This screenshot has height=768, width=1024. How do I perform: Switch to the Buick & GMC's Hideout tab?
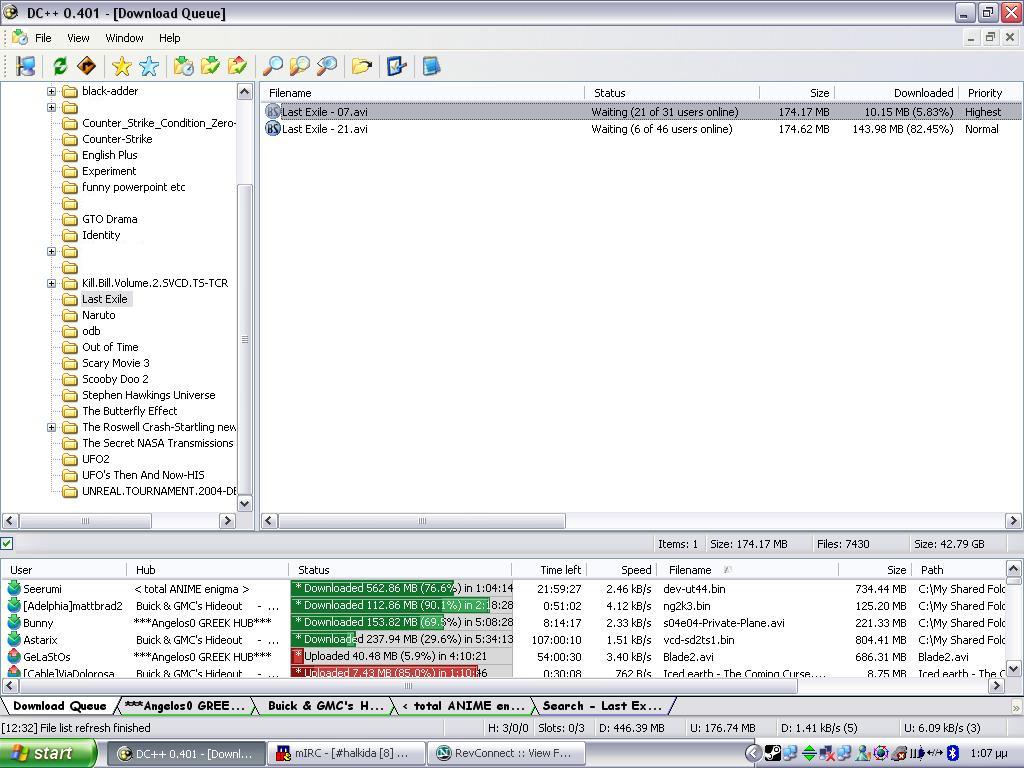(x=325, y=705)
